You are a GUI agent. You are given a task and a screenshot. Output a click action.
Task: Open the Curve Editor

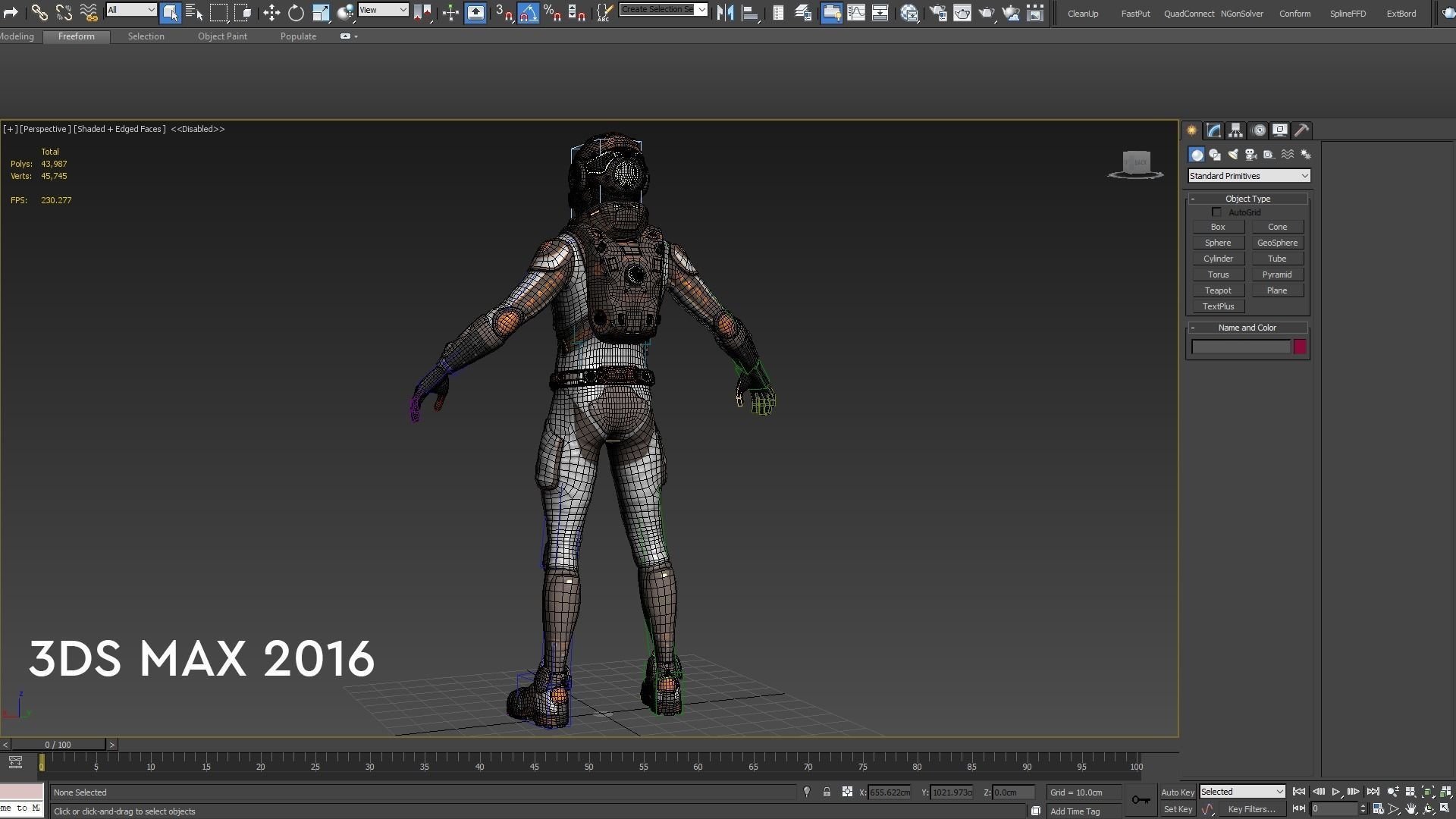pos(856,13)
